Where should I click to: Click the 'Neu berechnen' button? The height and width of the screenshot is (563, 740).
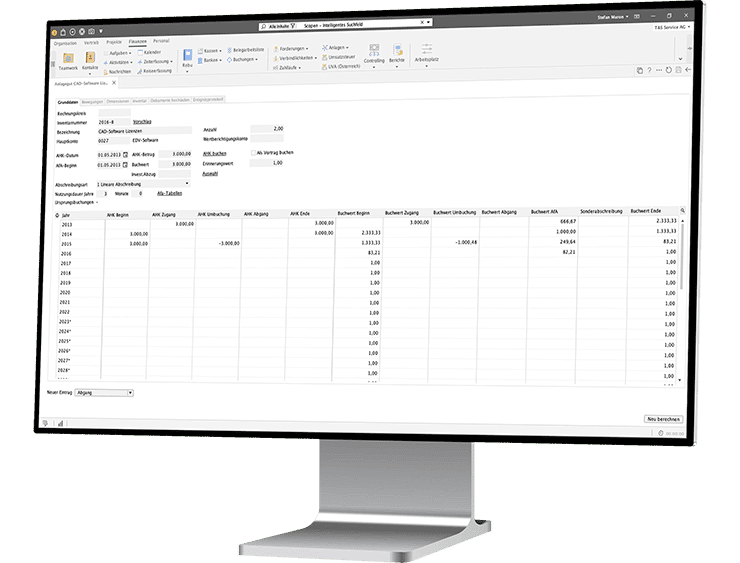click(663, 419)
